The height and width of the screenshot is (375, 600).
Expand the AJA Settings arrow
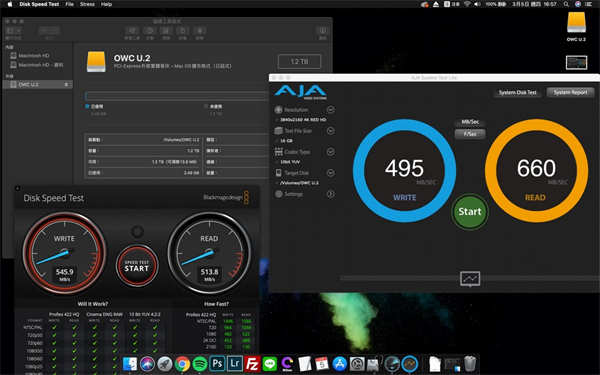click(331, 194)
